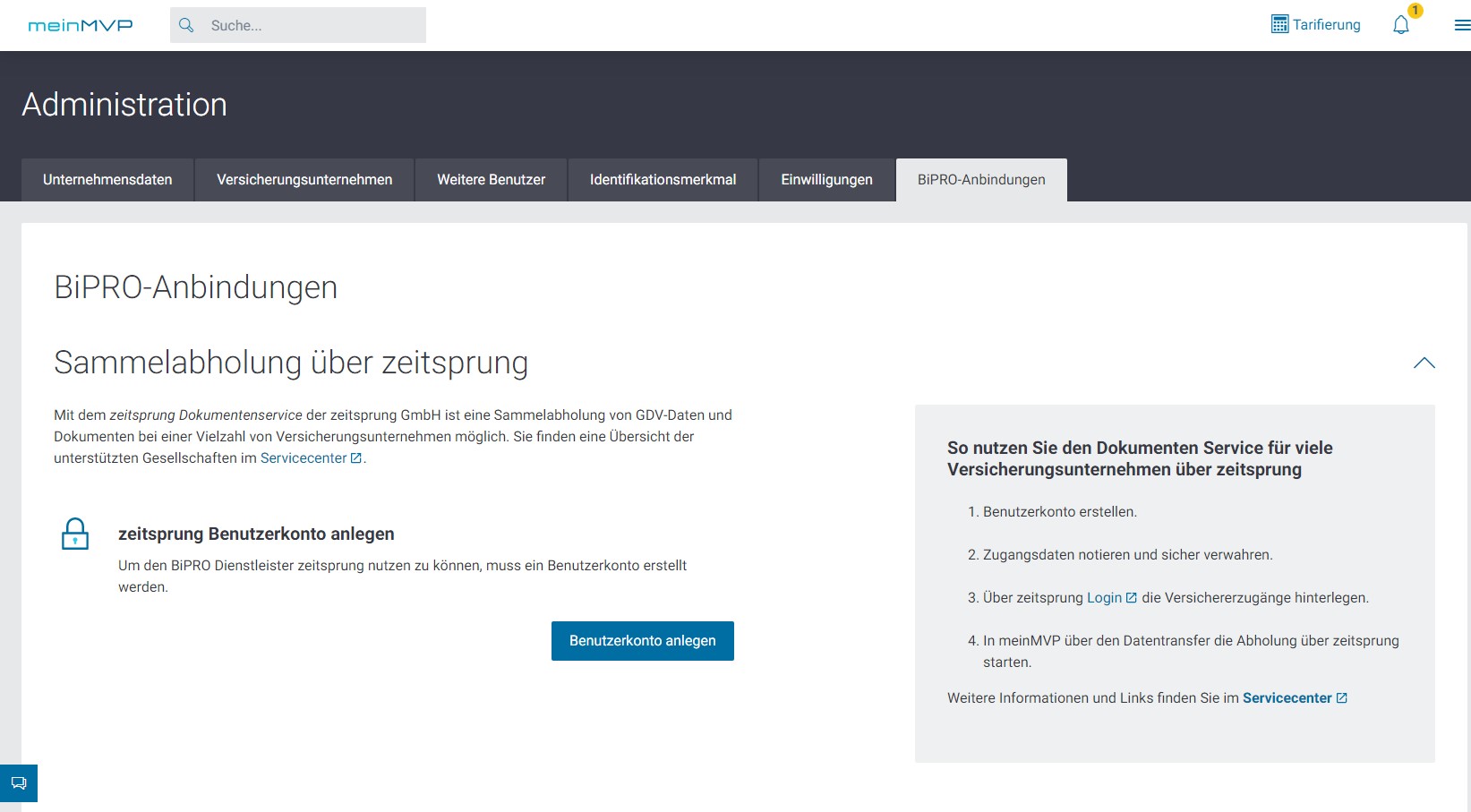Viewport: 1471px width, 812px height.
Task: Switch to the Unternehmensdaten tab
Action: tap(107, 180)
